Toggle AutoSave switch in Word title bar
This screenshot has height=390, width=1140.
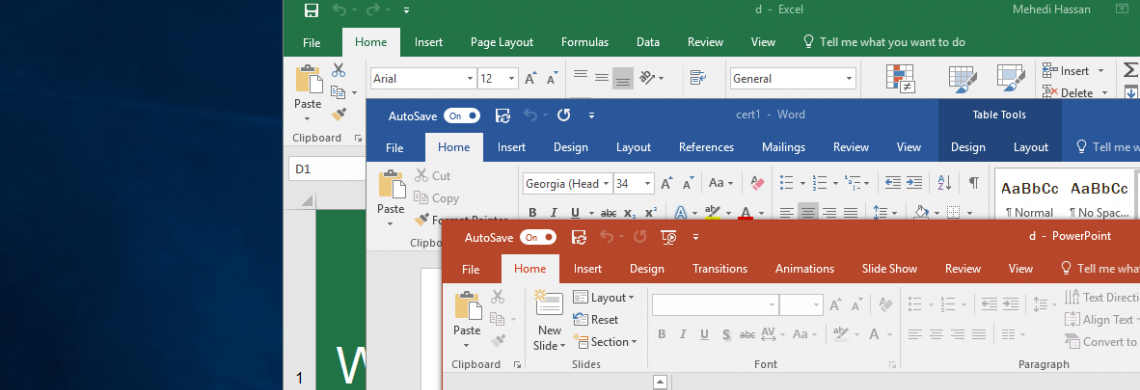tap(462, 116)
